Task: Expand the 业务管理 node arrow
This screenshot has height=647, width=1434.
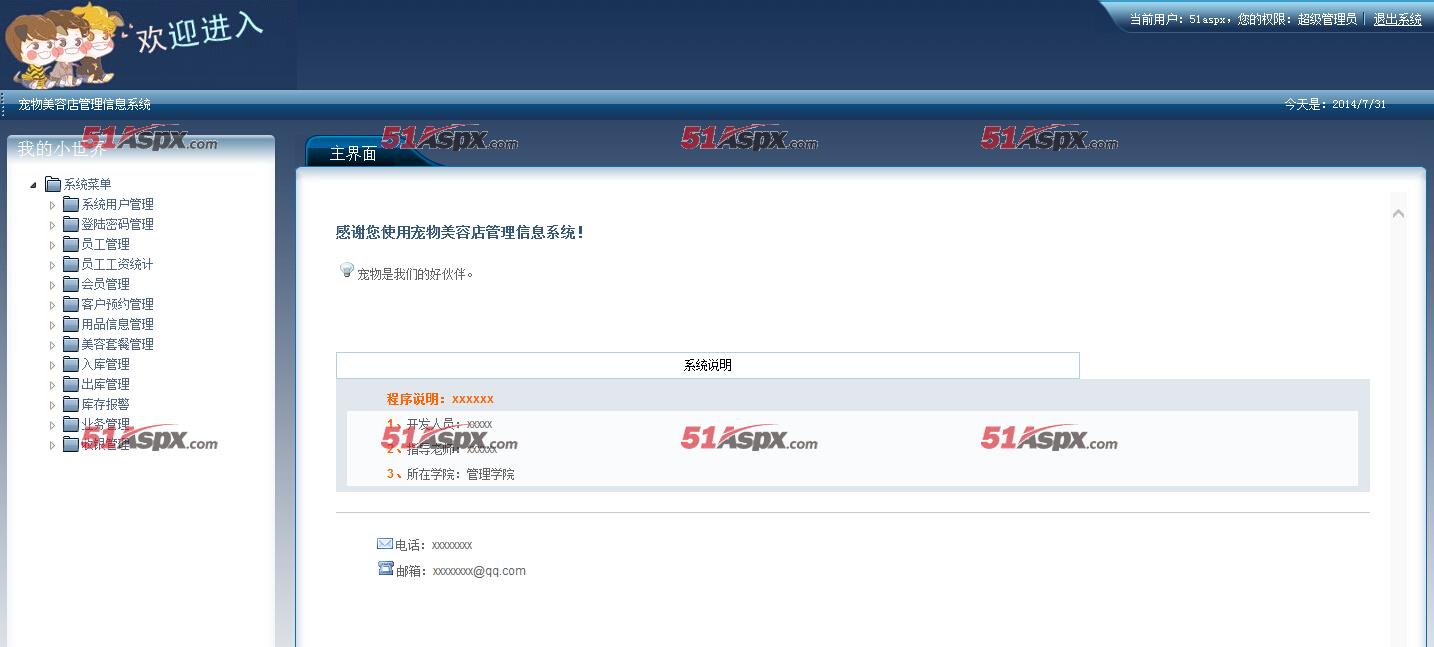Action: point(53,425)
